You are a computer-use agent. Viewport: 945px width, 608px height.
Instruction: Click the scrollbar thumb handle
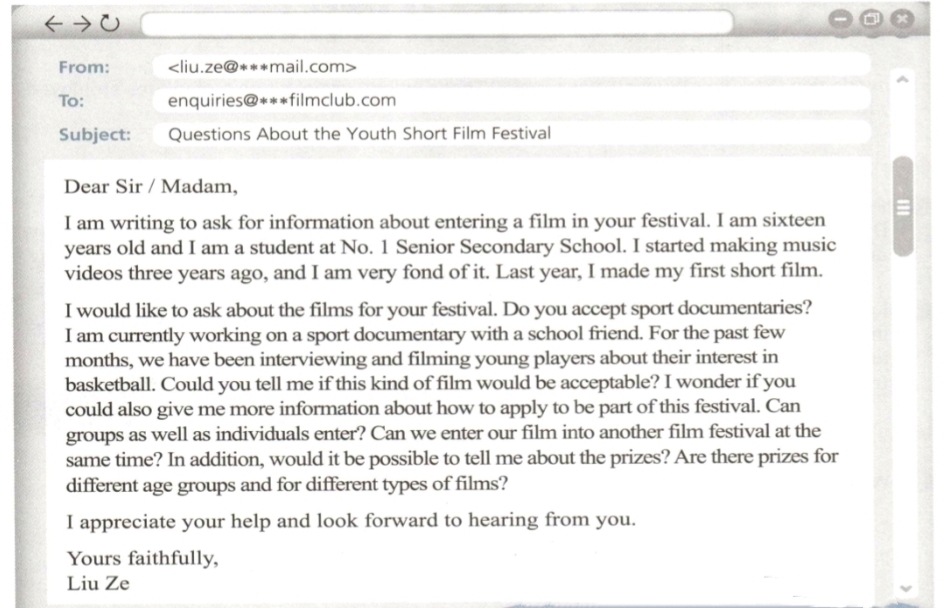[903, 207]
